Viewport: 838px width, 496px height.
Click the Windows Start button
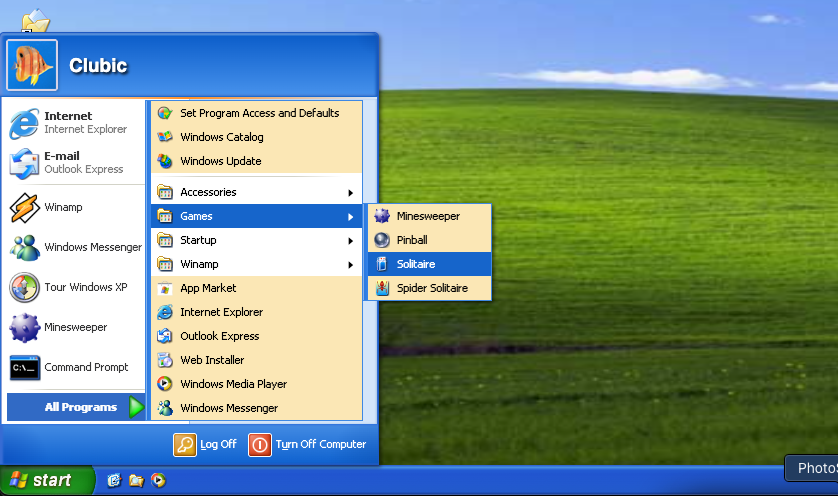(x=47, y=480)
